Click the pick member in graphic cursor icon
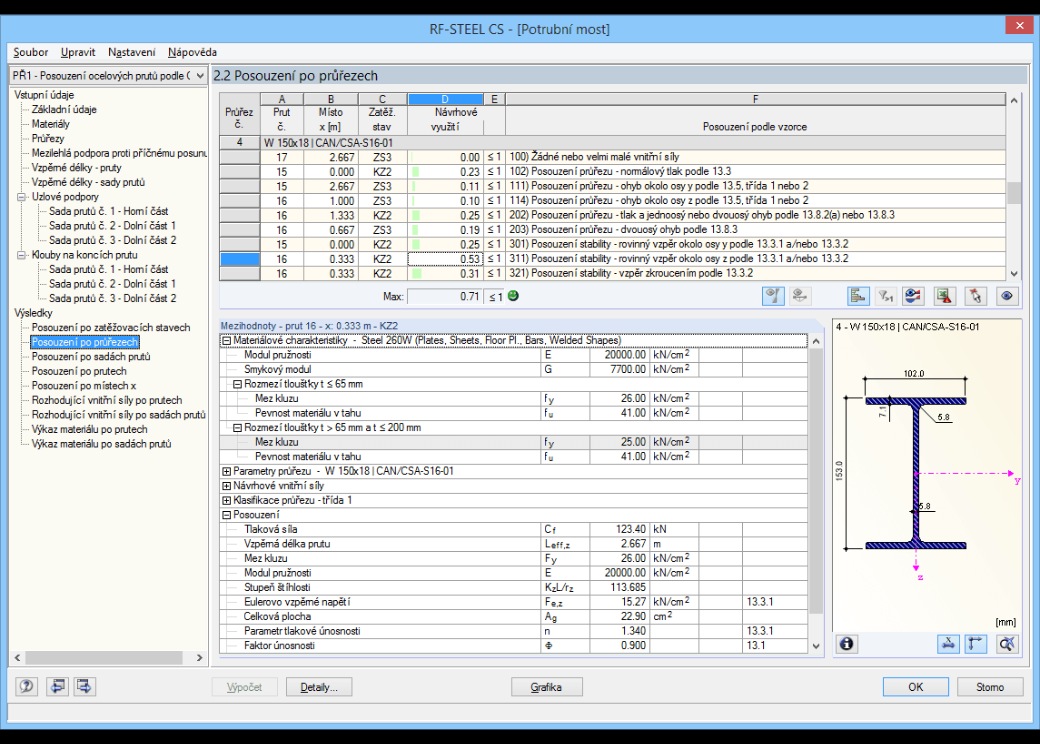The width and height of the screenshot is (1040, 744). coord(975,296)
